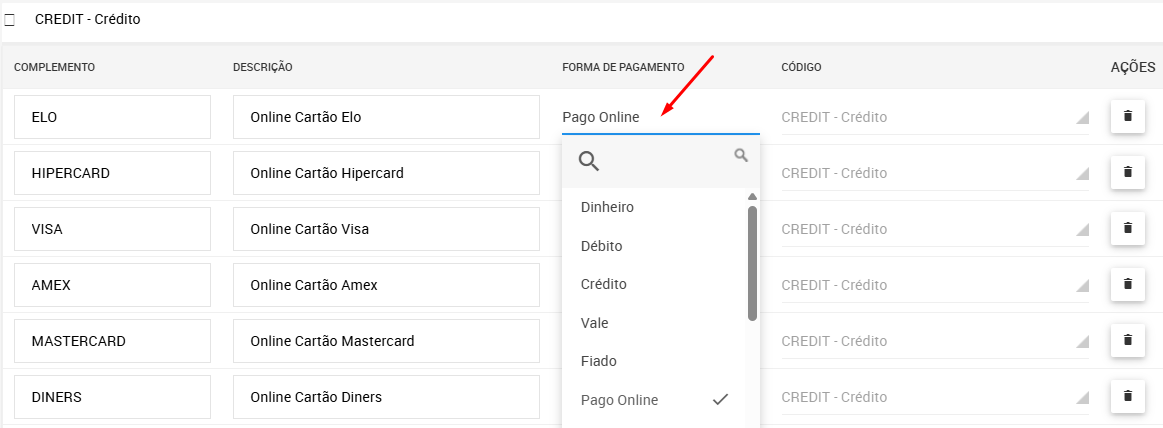1163x428 pixels.
Task: Open the Código dropdown in ELO row
Action: coord(935,117)
